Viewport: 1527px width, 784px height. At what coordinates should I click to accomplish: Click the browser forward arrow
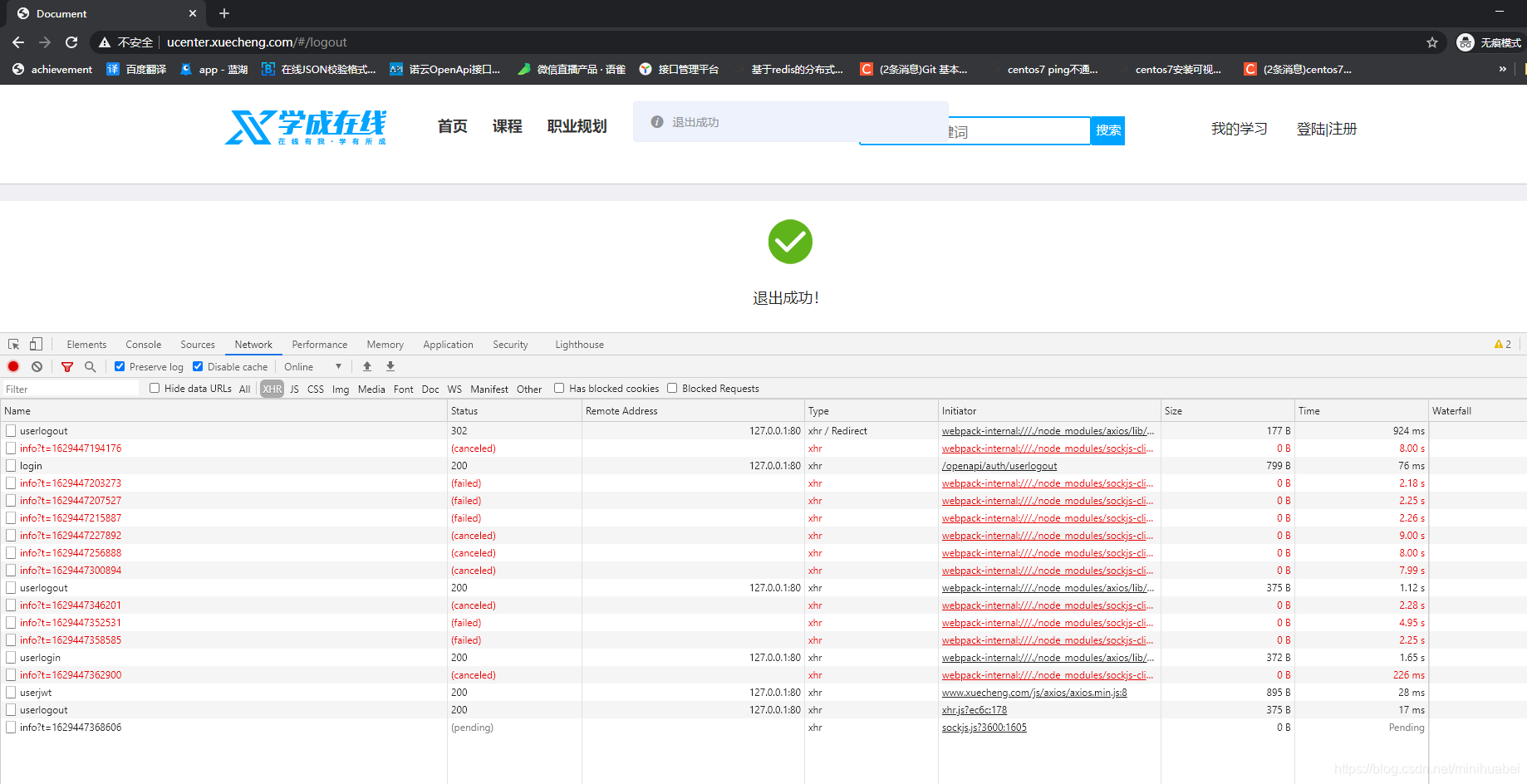click(x=45, y=42)
